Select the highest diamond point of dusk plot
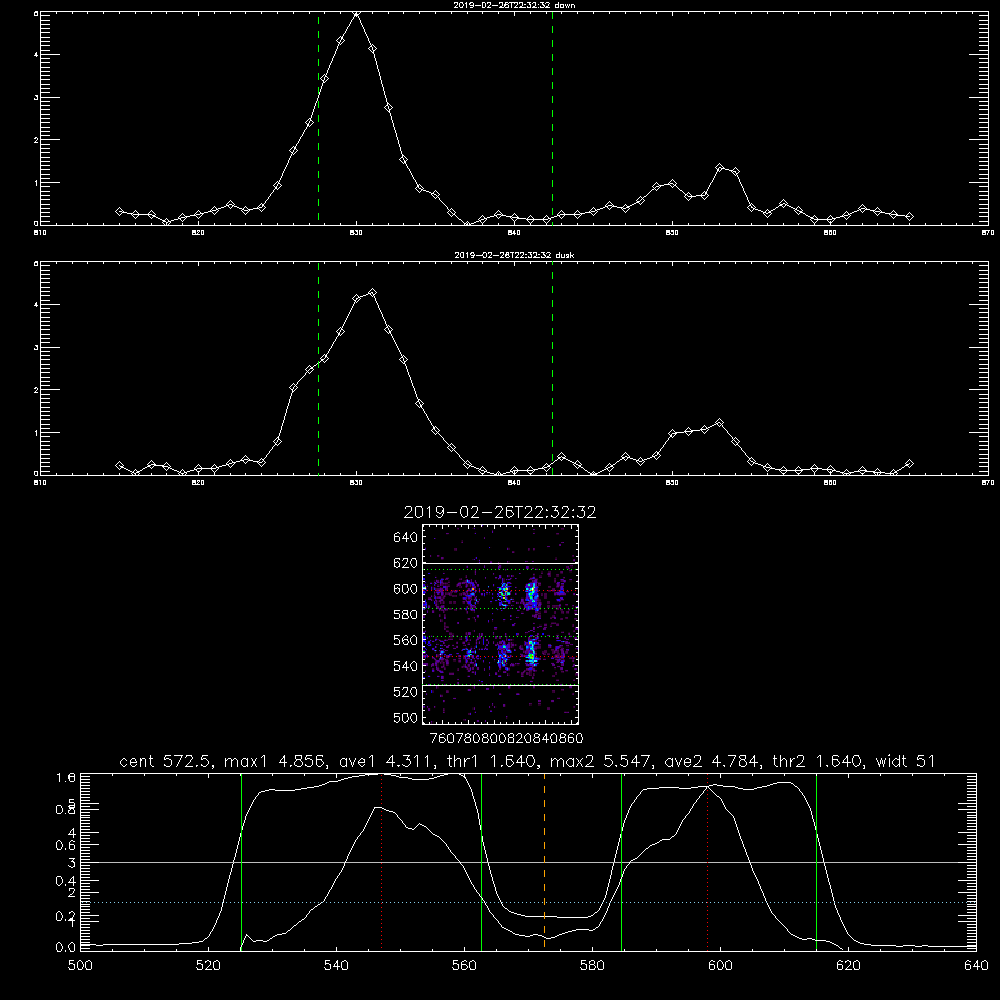Viewport: 1000px width, 1000px height. point(372,293)
